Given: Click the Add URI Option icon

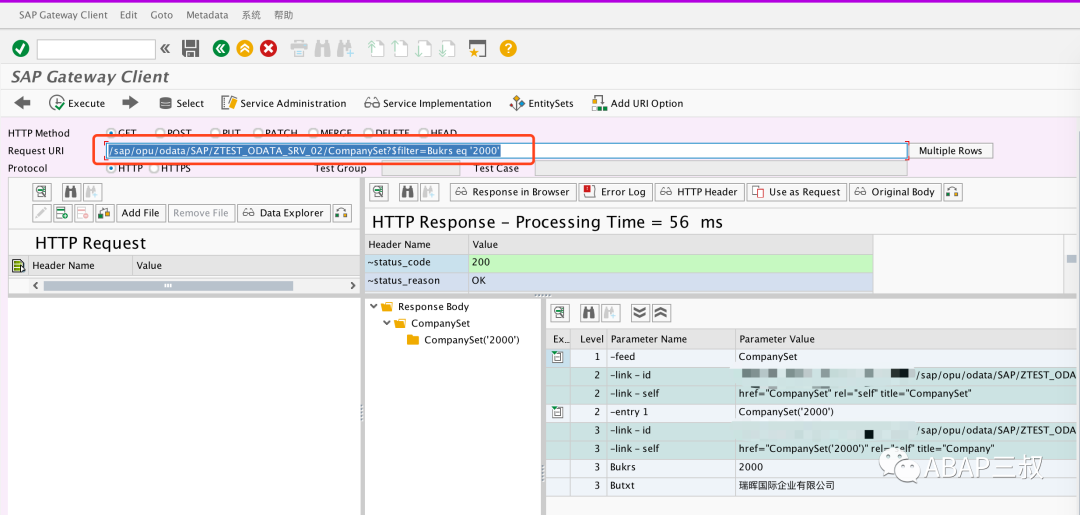Looking at the screenshot, I should [599, 103].
